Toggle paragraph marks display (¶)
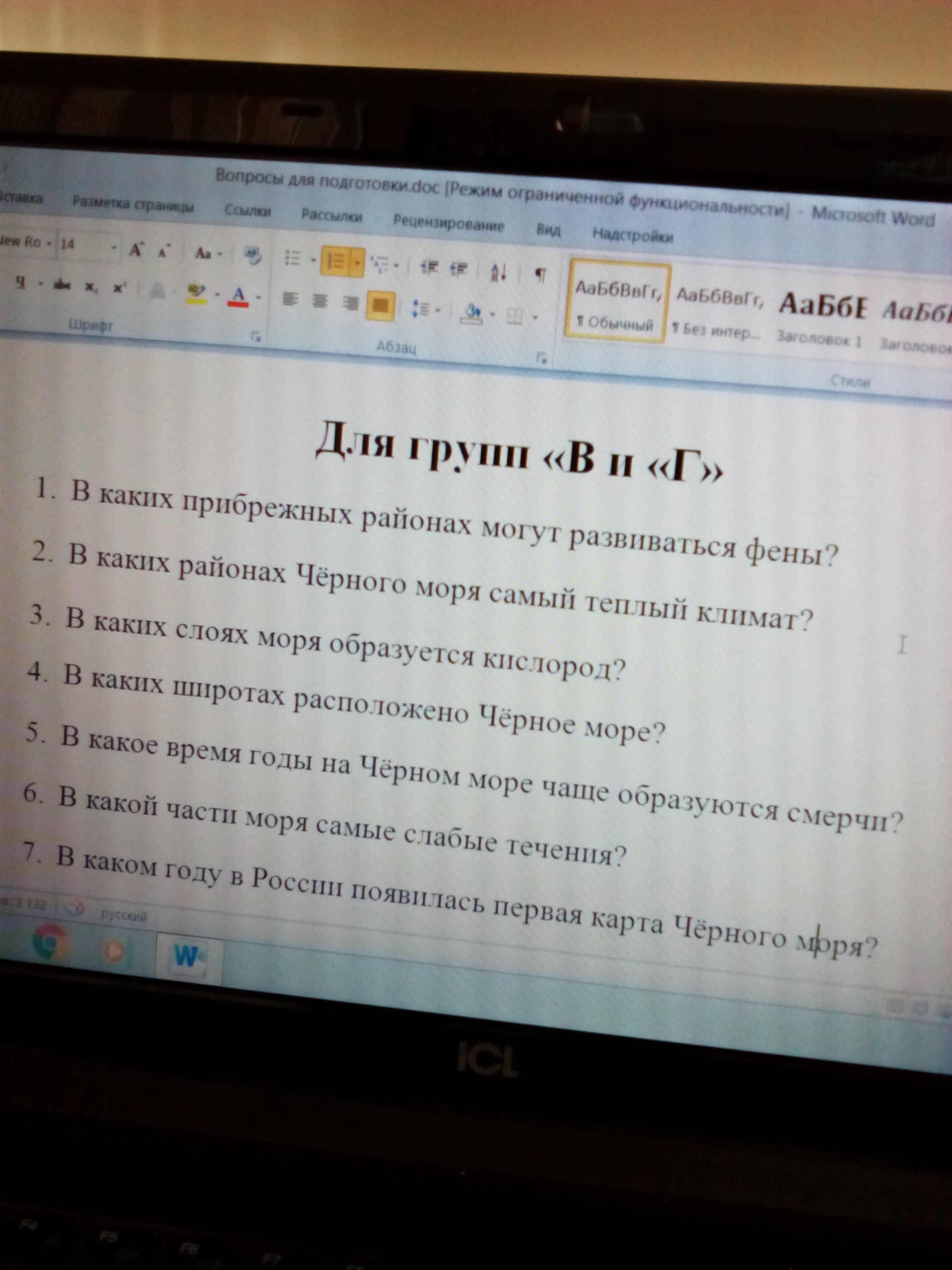Viewport: 952px width, 1270px height. click(x=540, y=276)
